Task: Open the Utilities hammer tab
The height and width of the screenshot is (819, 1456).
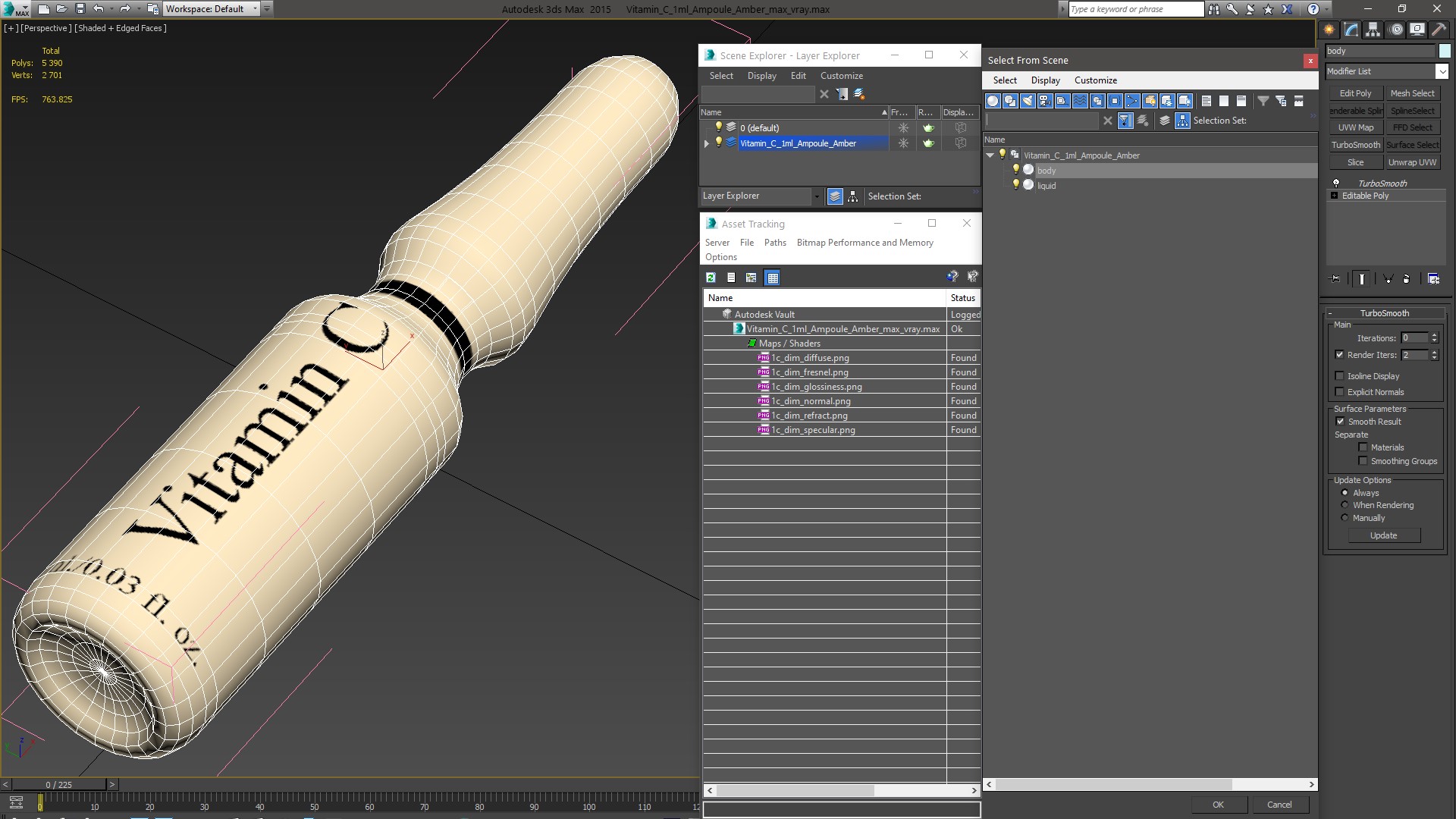Action: pyautogui.click(x=1439, y=30)
